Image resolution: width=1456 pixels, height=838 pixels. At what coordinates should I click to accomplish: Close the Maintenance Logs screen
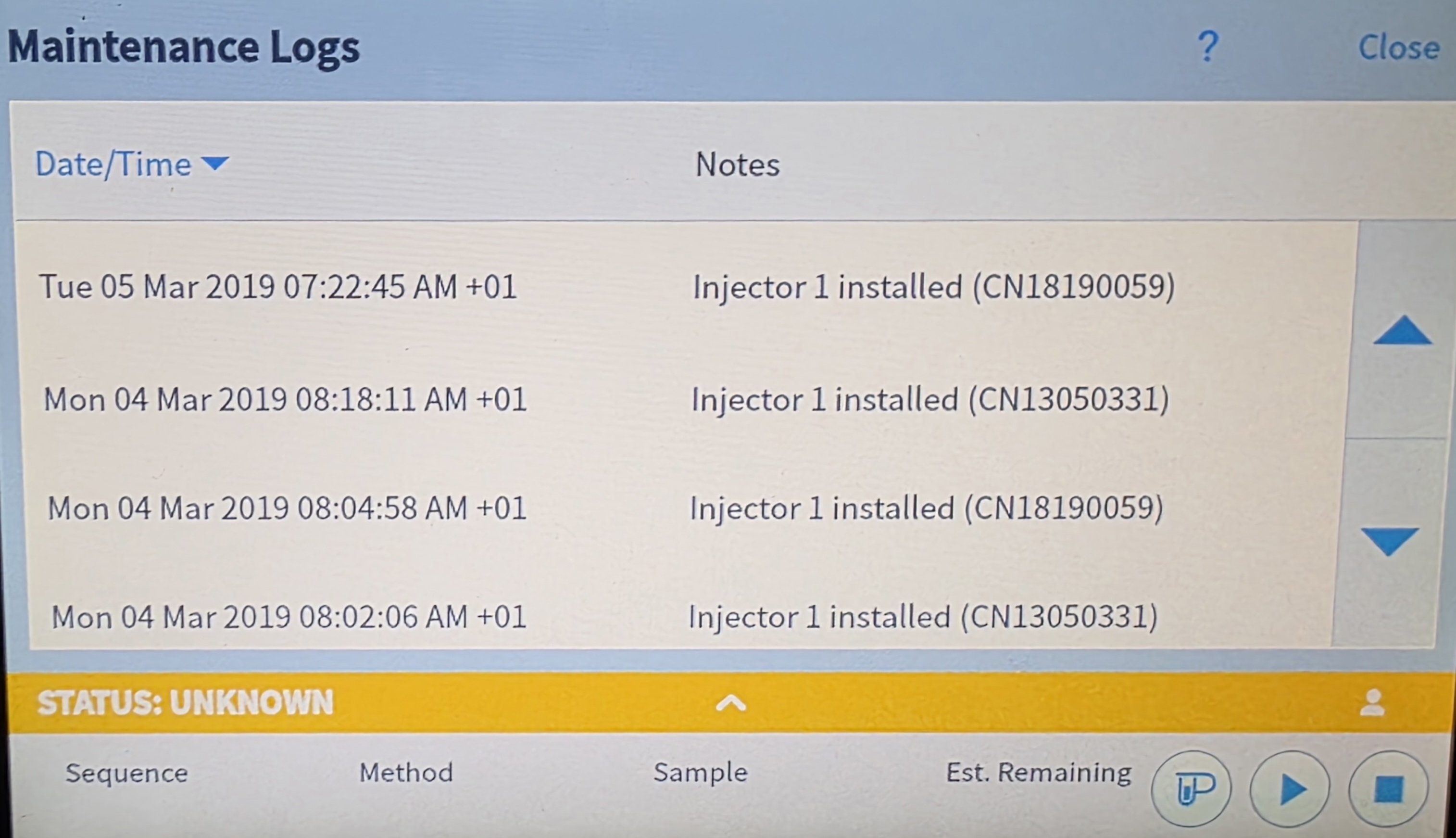pyautogui.click(x=1398, y=47)
